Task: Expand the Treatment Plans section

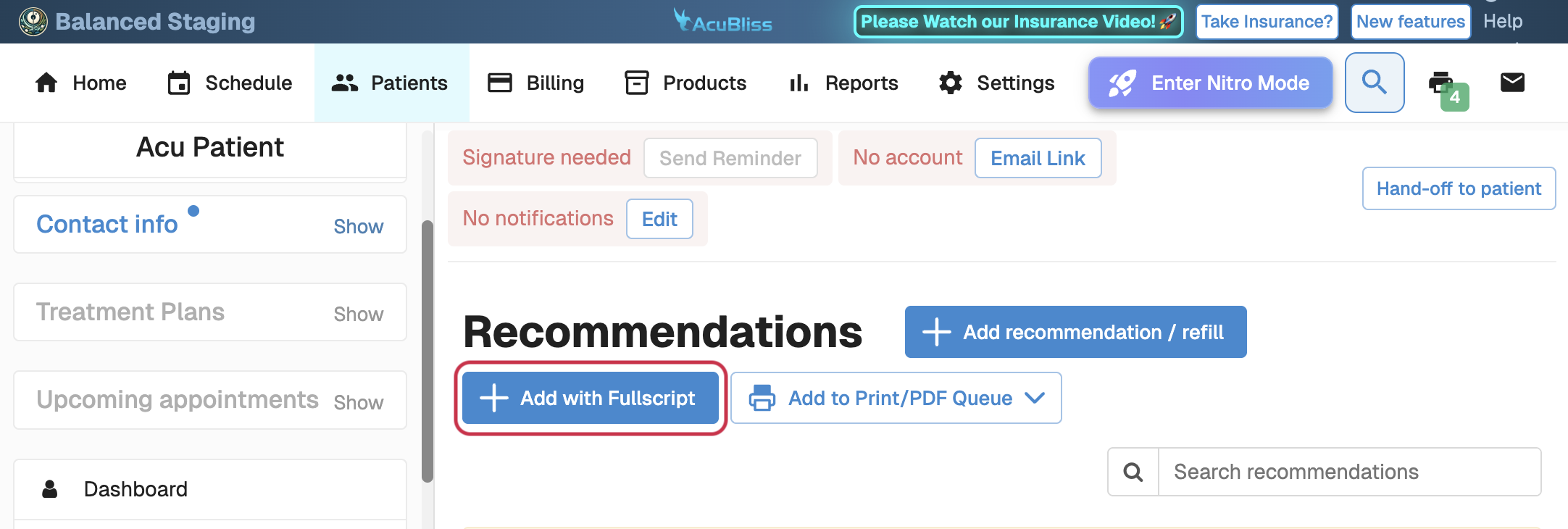Action: click(x=358, y=315)
